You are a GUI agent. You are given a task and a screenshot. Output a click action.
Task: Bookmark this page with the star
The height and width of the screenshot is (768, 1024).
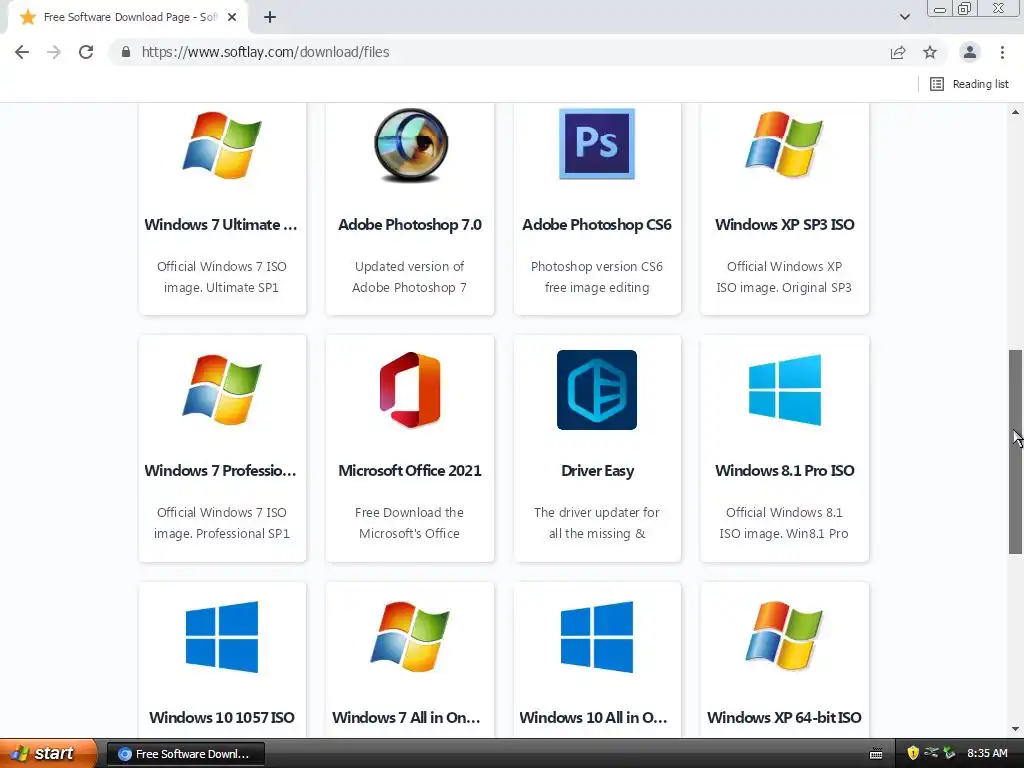(x=930, y=52)
